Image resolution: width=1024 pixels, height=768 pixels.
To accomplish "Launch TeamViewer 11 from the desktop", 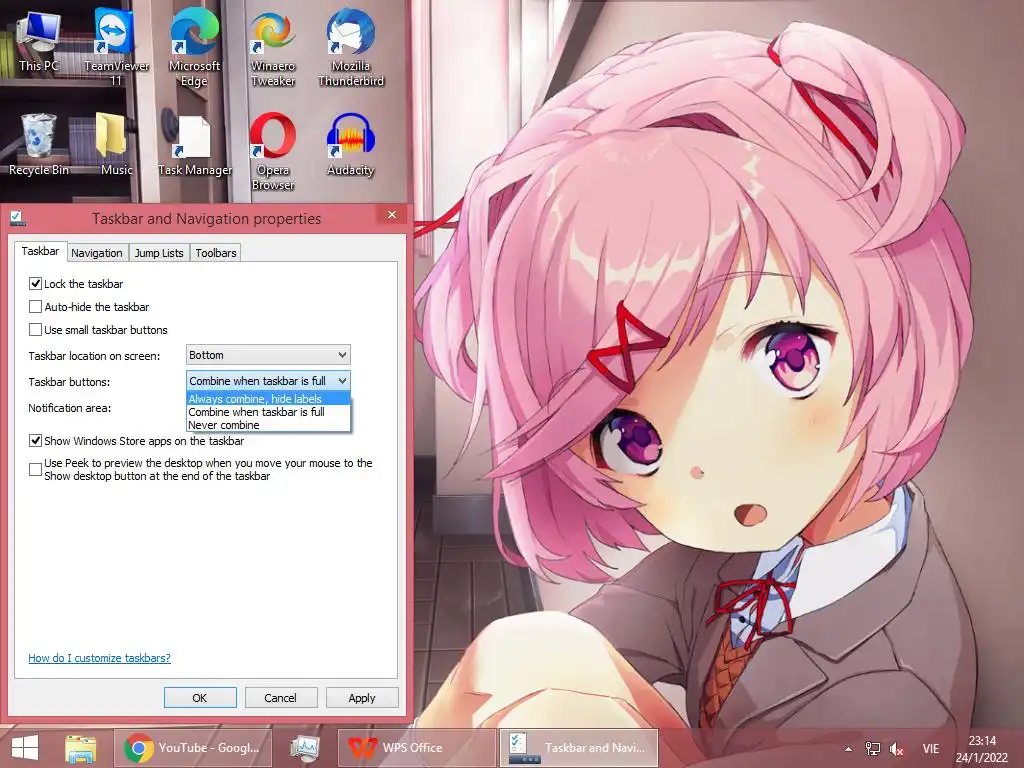I will pyautogui.click(x=116, y=47).
